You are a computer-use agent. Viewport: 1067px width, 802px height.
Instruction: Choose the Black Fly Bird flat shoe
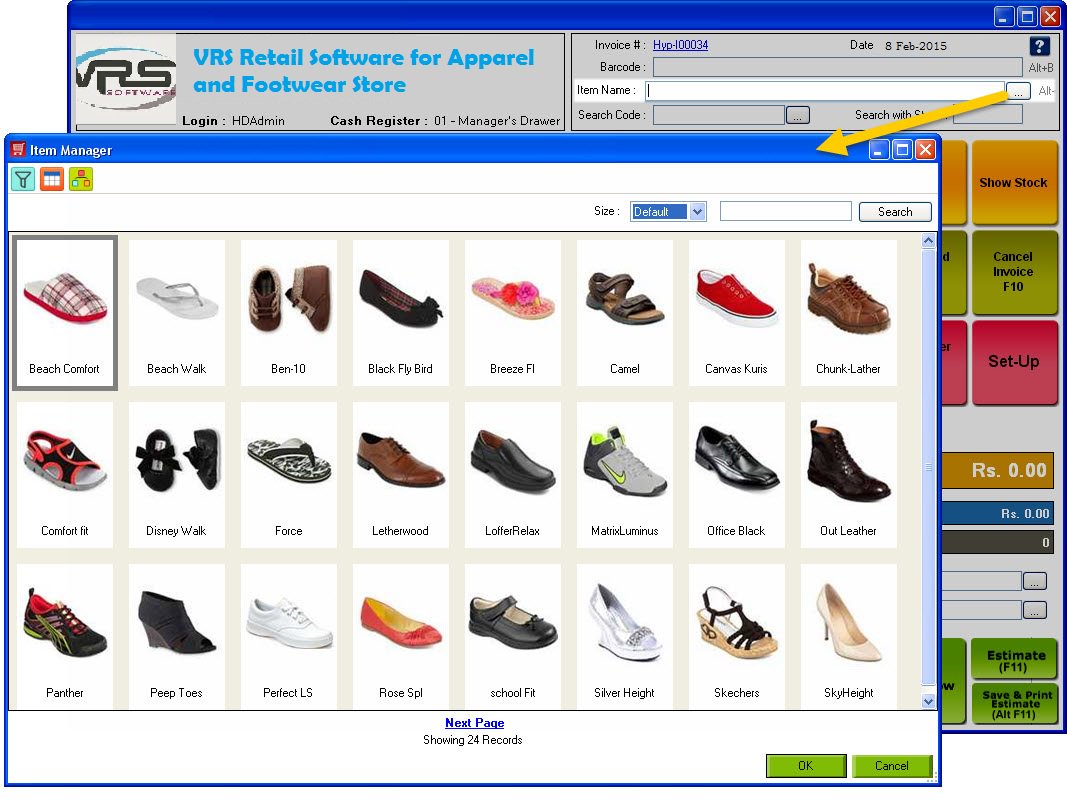tap(400, 313)
